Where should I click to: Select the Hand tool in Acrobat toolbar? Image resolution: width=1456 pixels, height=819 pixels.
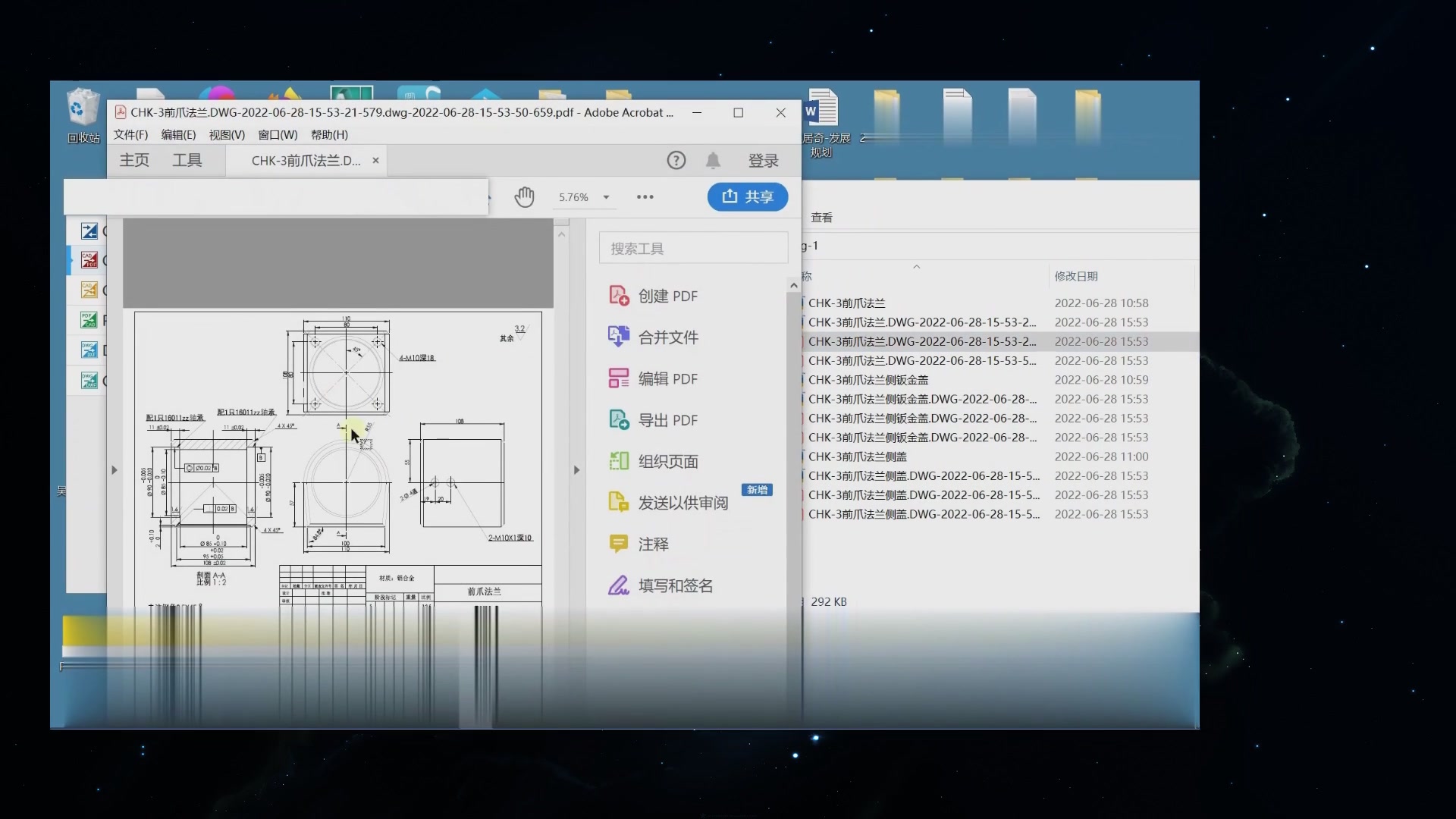tap(524, 196)
